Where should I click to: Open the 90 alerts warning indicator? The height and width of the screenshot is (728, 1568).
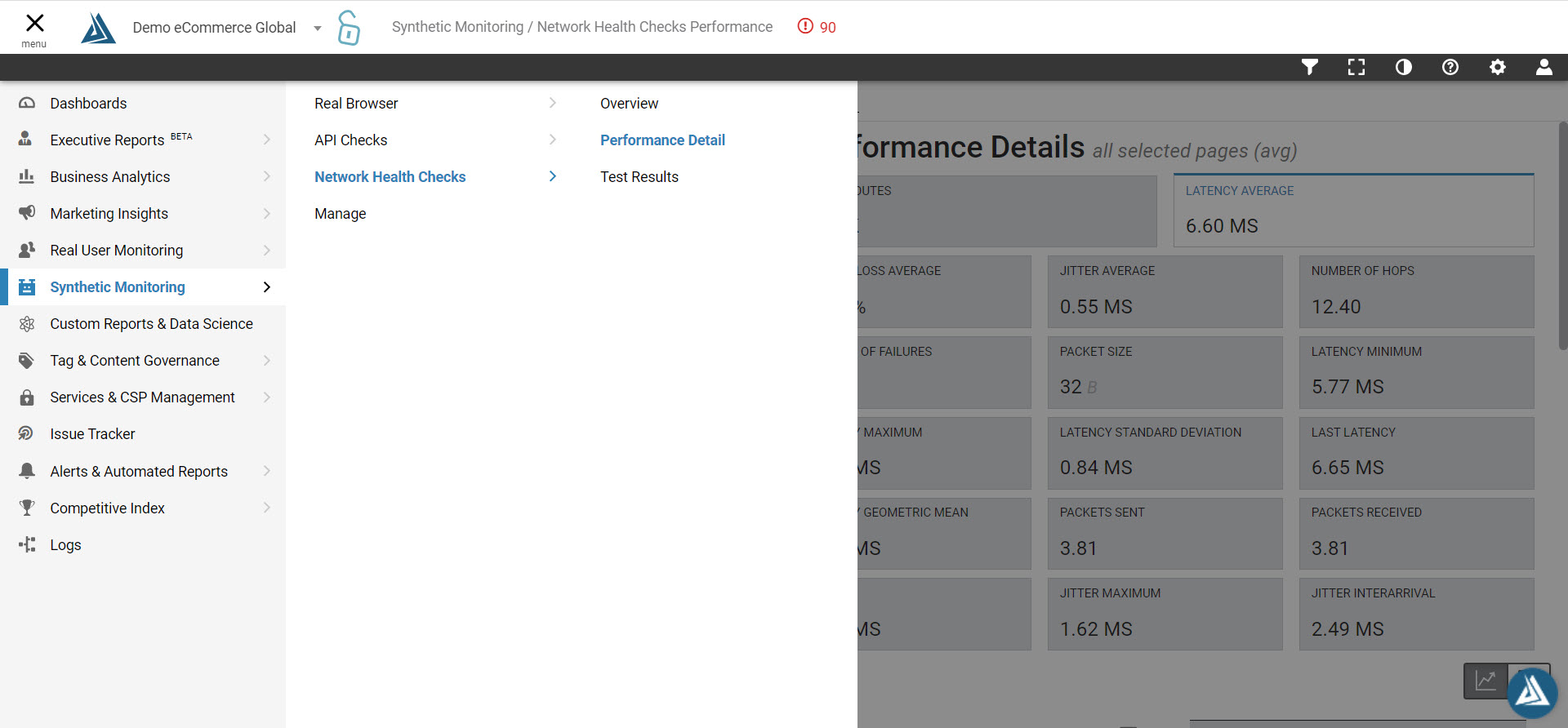817,27
